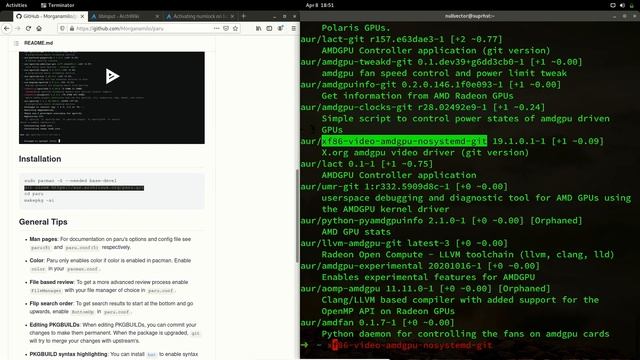The width and height of the screenshot is (640, 360).
Task: Toggle Firefox sidebar view icon
Action: (x=269, y=29)
